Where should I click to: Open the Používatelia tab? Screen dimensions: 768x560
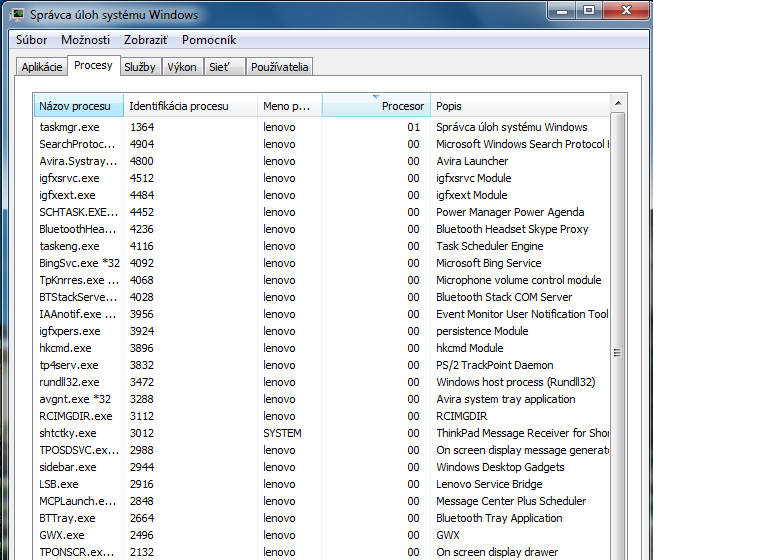(279, 67)
